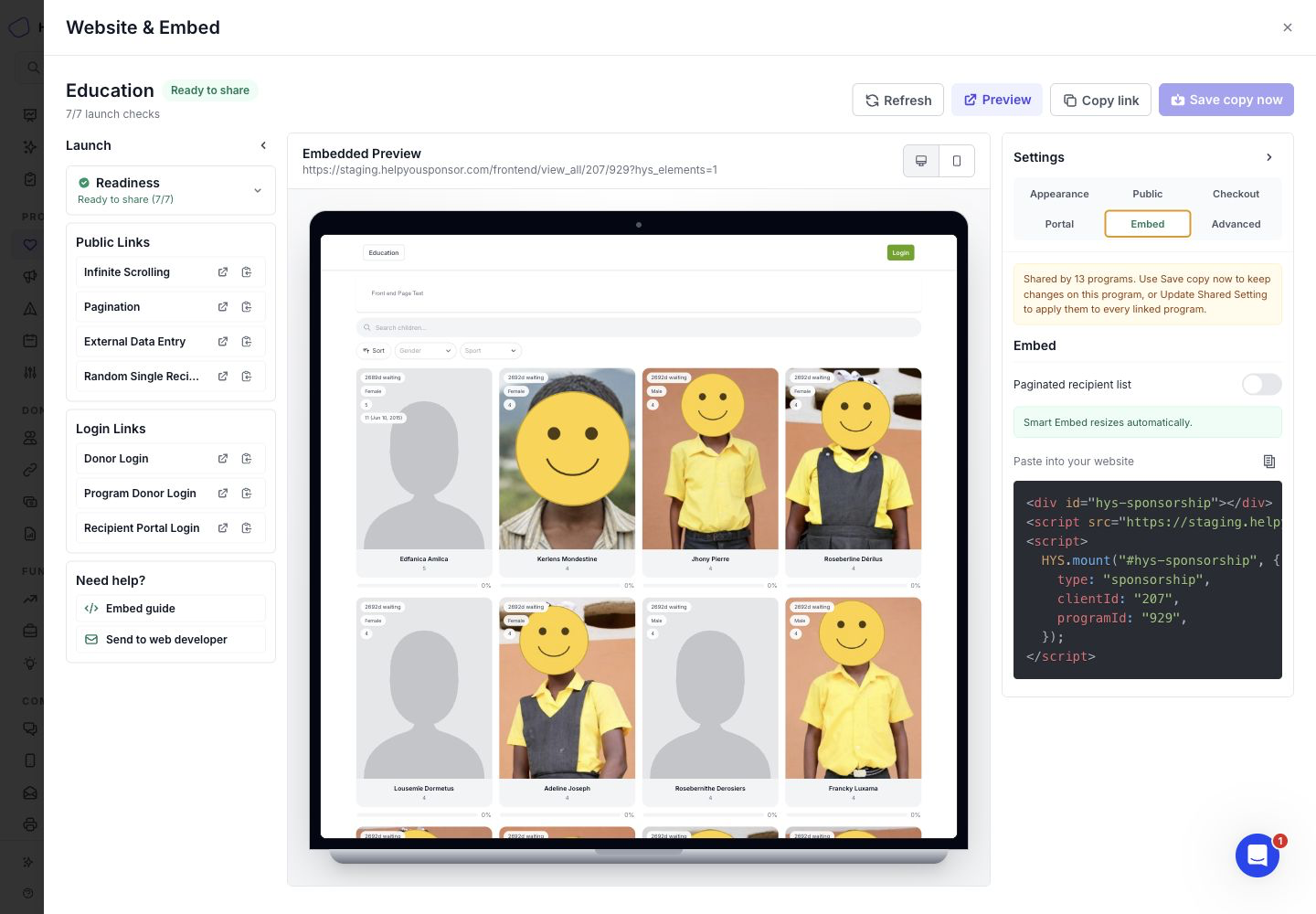This screenshot has width=1316, height=914.
Task: Switch preview to desktop view
Action: [x=921, y=161]
